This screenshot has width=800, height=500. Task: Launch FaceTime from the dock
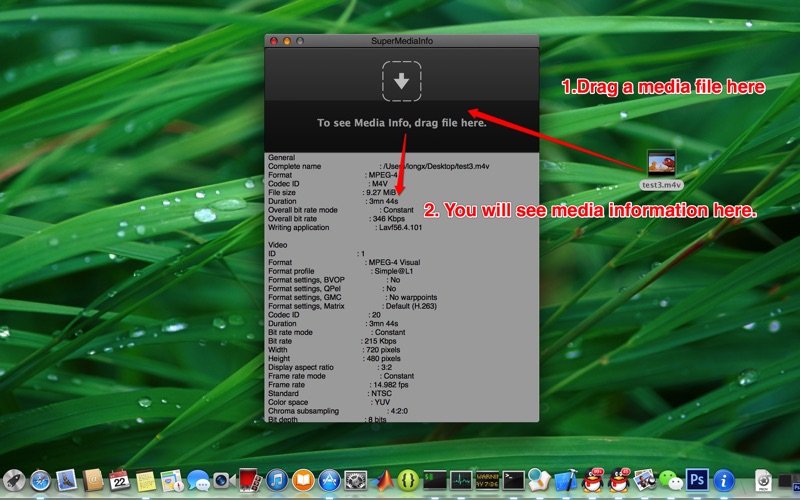(x=224, y=481)
